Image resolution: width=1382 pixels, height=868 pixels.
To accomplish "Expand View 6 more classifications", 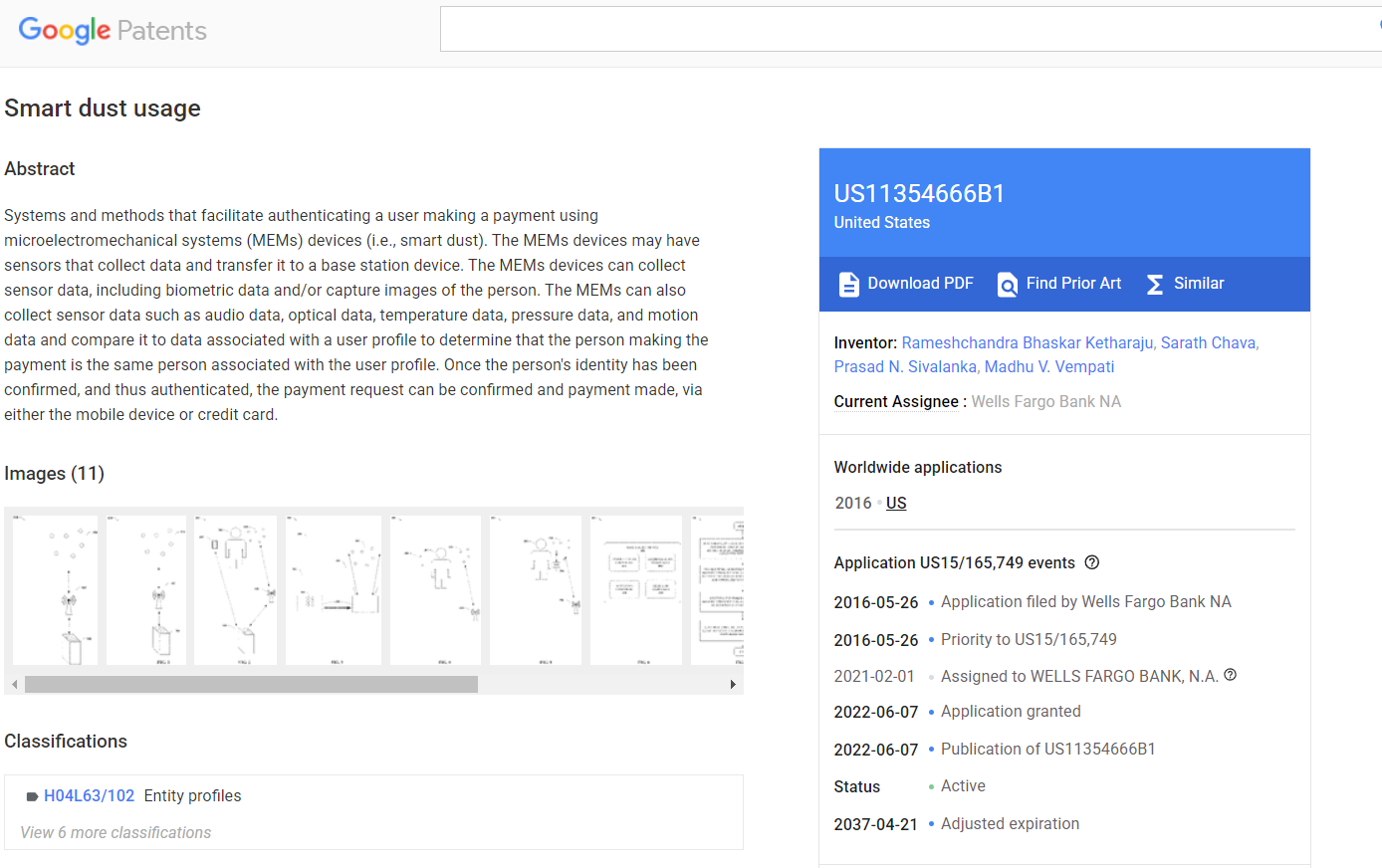I will [x=115, y=832].
